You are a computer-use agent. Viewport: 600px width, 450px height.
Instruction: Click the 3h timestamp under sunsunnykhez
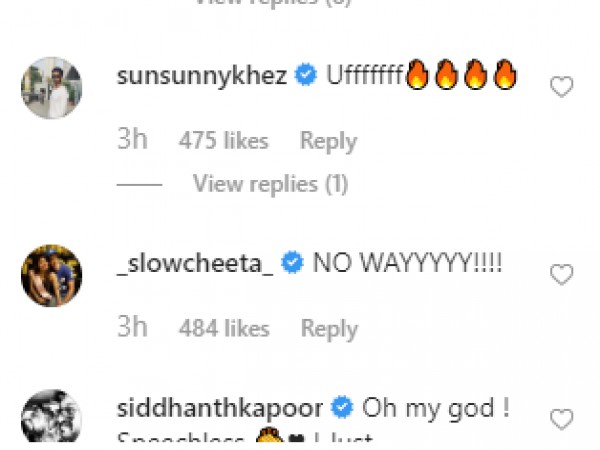132,141
